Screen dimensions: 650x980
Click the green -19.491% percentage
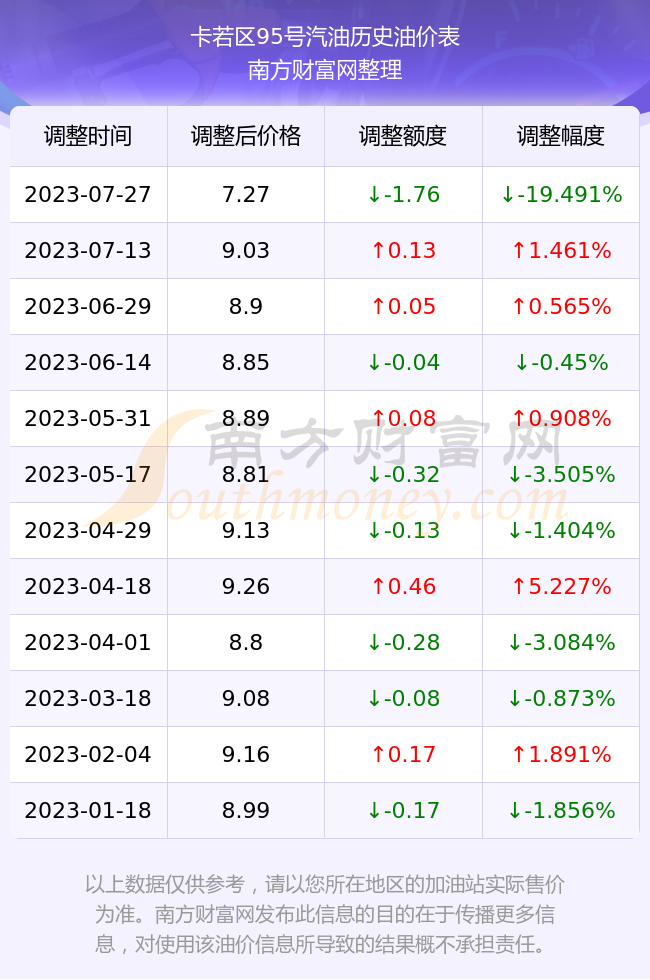coord(561,194)
